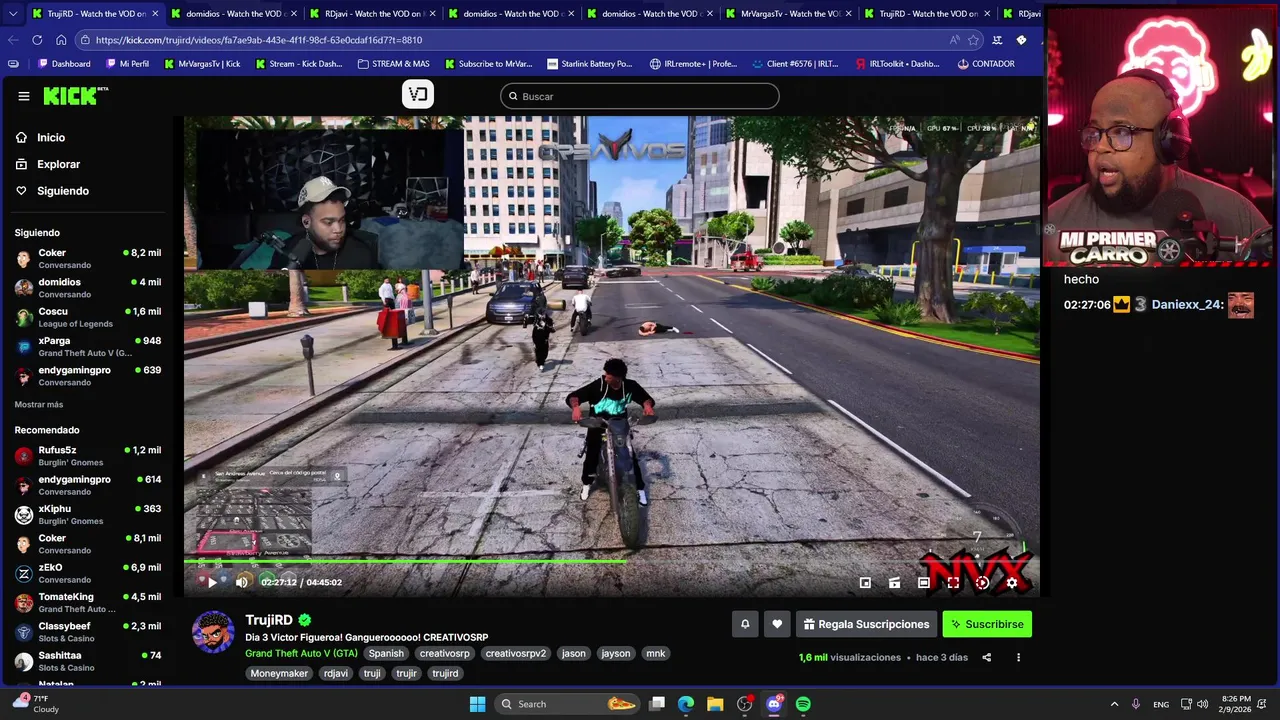The height and width of the screenshot is (720, 1280).
Task: Select the jayson tag
Action: (x=616, y=653)
